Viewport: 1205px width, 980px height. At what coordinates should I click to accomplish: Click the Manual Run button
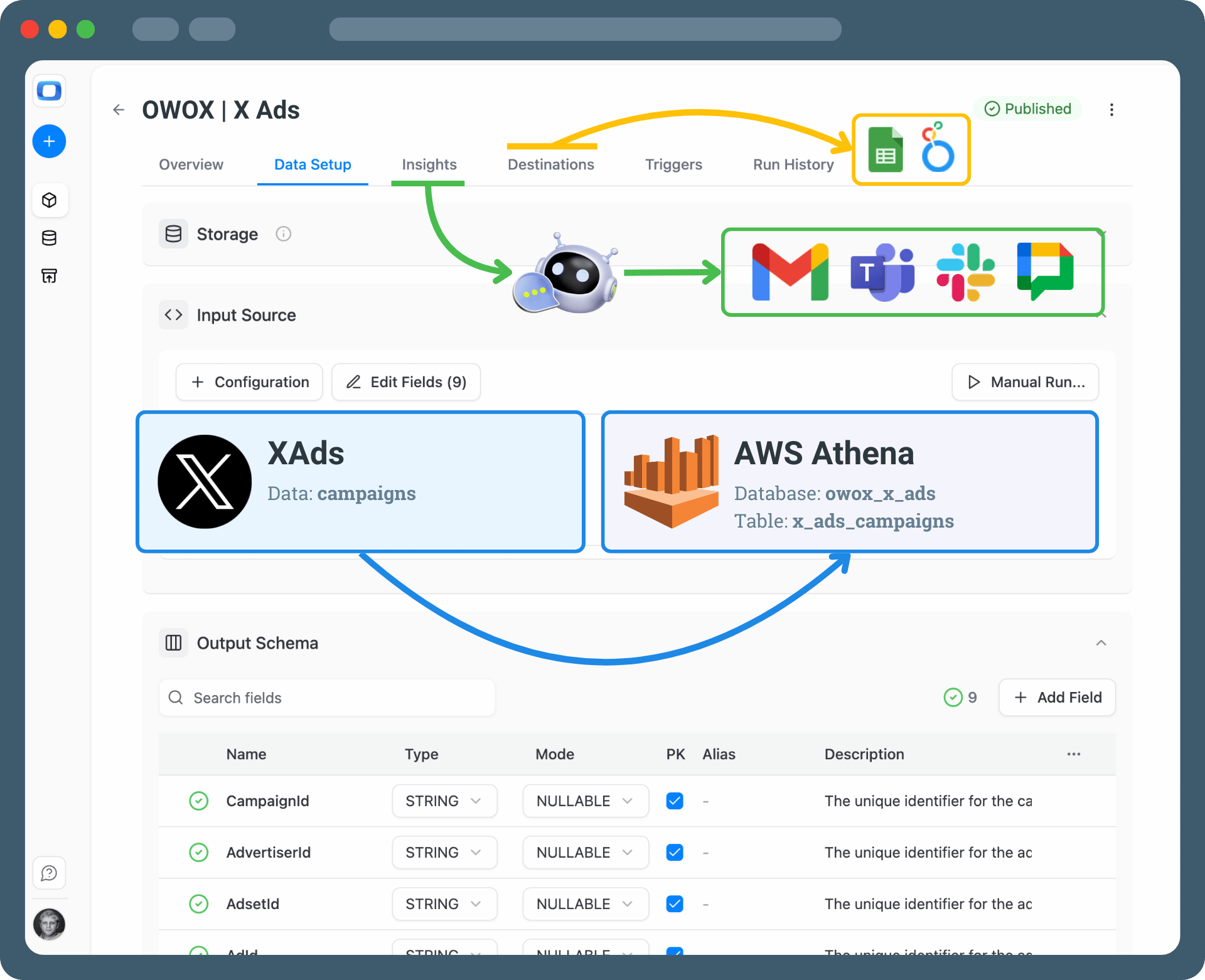1025,382
